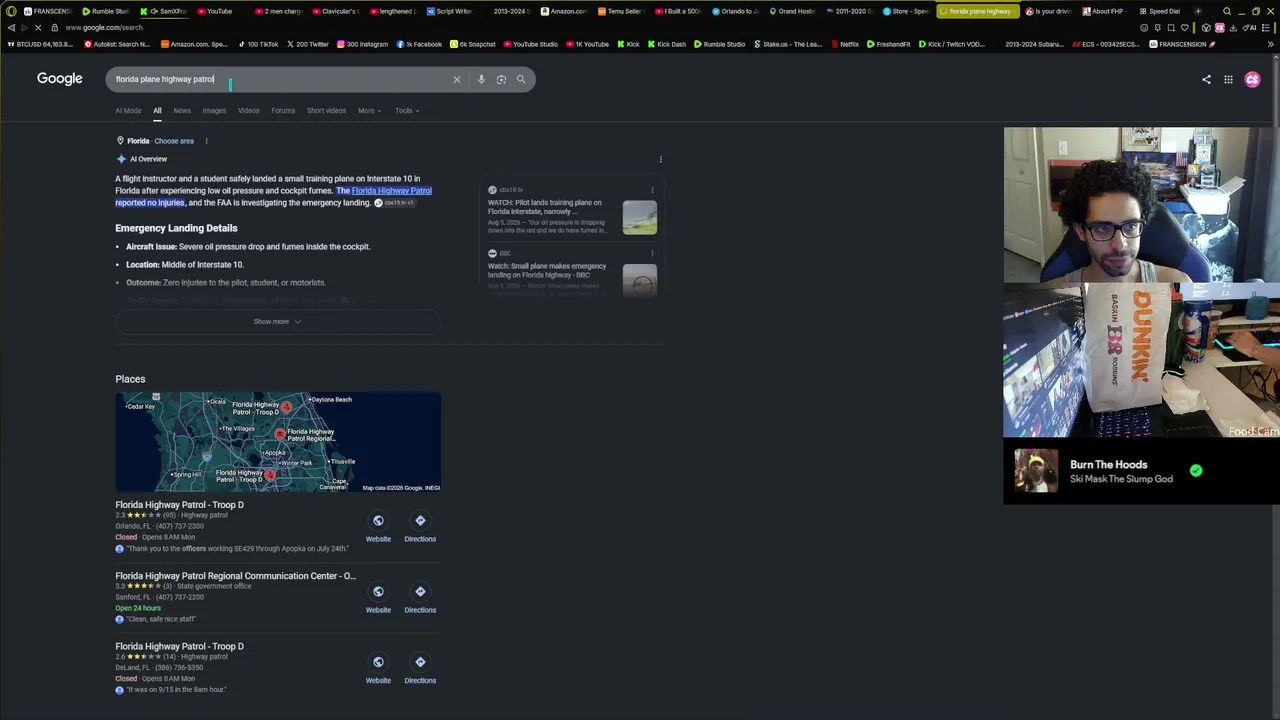The image size is (1280, 720).
Task: Open the YouTube Studio bookmark
Action: [531, 44]
